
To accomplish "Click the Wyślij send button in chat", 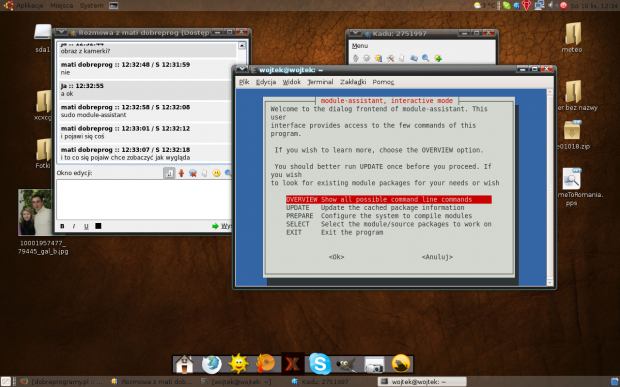I will [x=221, y=226].
